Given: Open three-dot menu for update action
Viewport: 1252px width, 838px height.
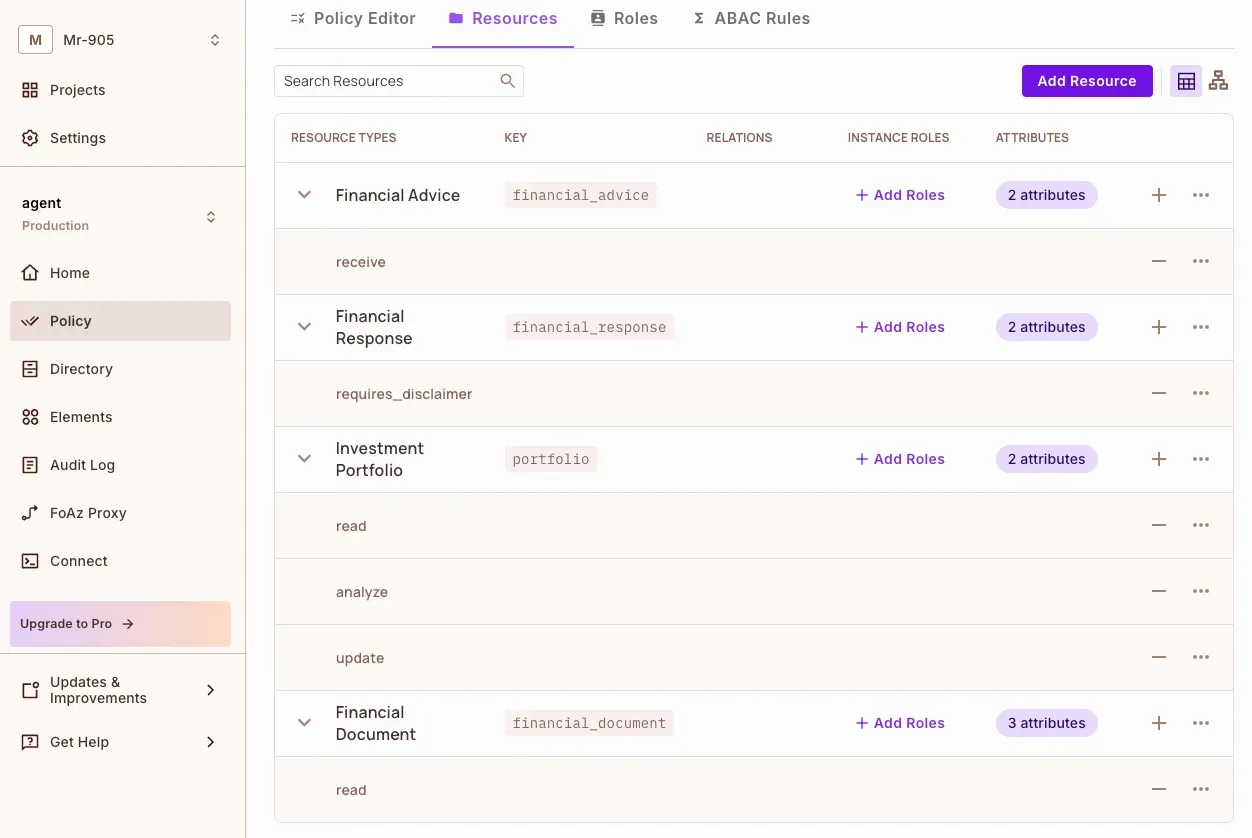Looking at the screenshot, I should click(1201, 658).
